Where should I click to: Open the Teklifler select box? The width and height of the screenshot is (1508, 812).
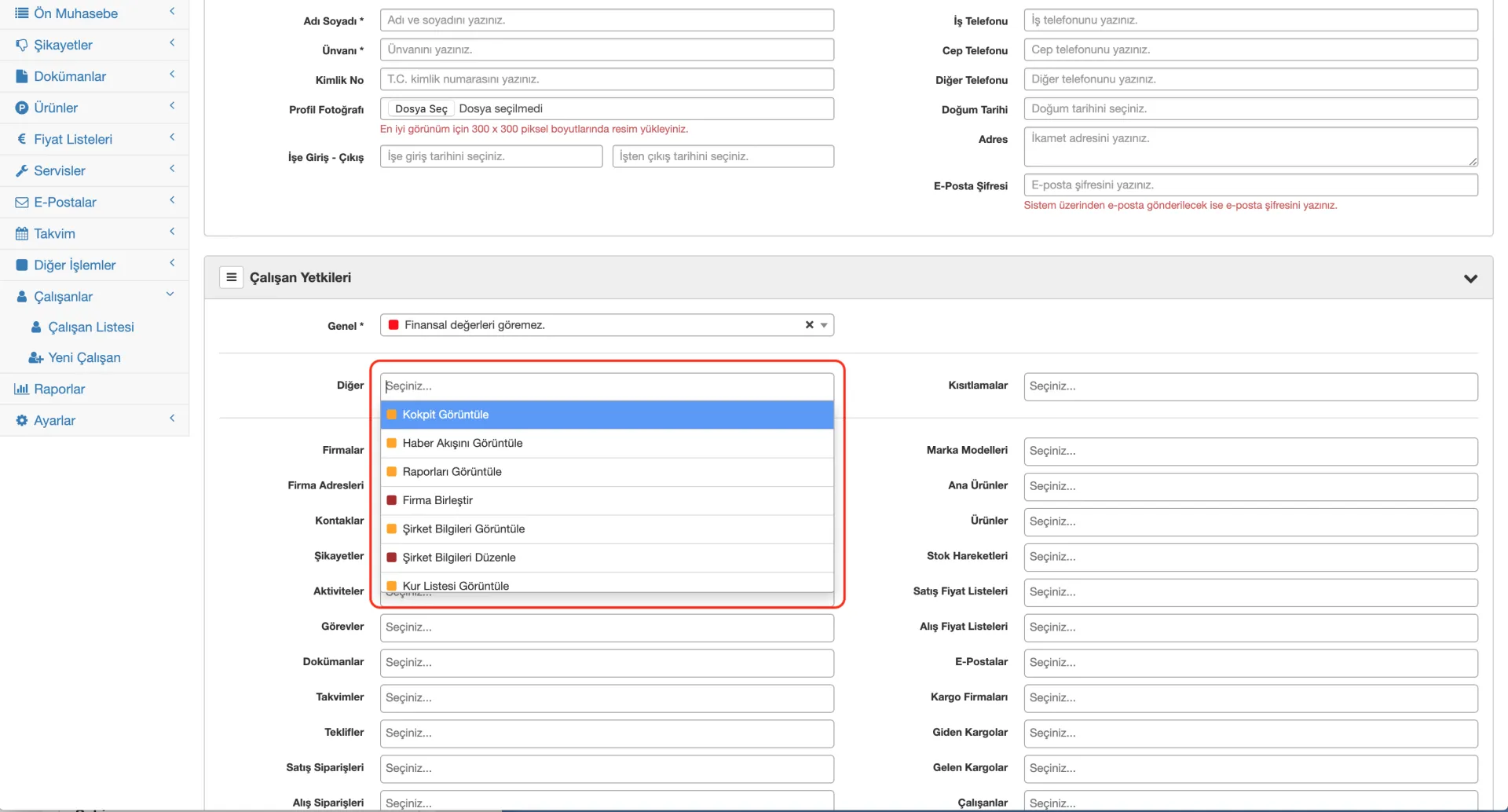tap(607, 733)
